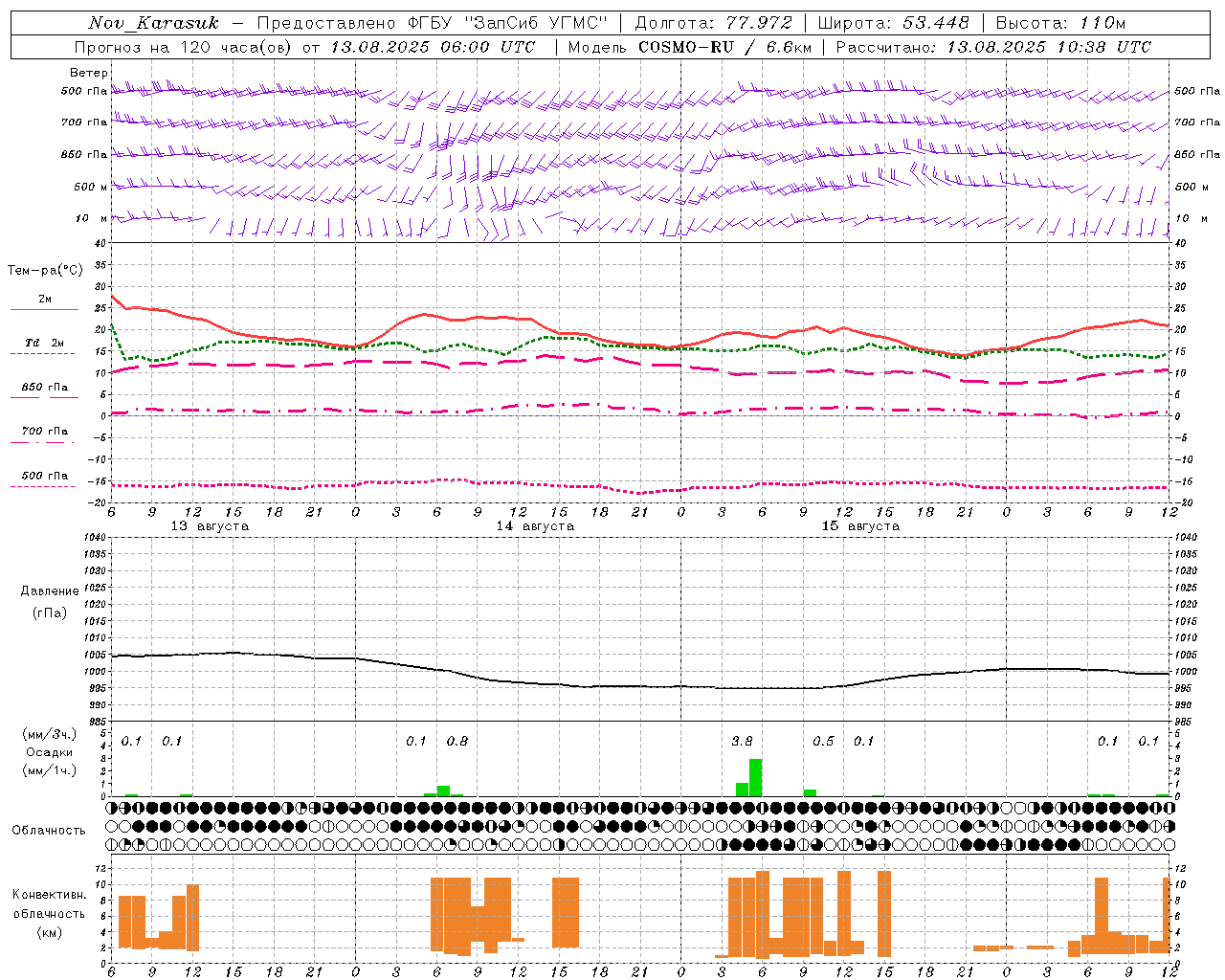Select the Облачность cloud cover label
Image resolution: width=1225 pixels, height=980 pixels.
(x=49, y=830)
